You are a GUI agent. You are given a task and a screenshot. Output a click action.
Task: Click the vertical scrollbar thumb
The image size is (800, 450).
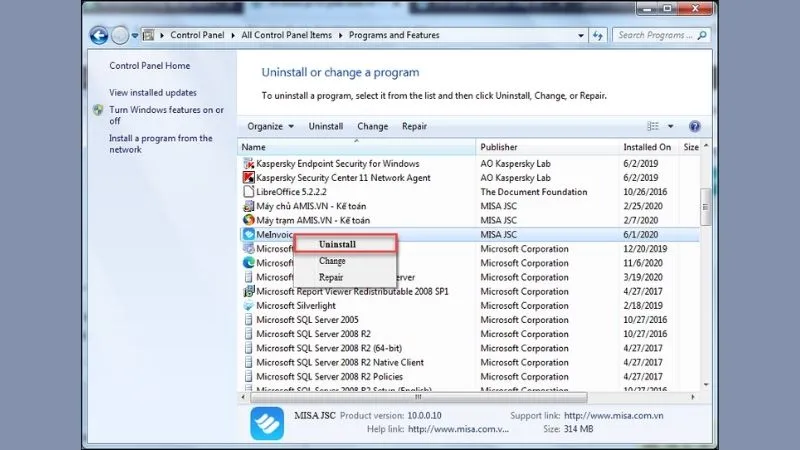(x=706, y=207)
